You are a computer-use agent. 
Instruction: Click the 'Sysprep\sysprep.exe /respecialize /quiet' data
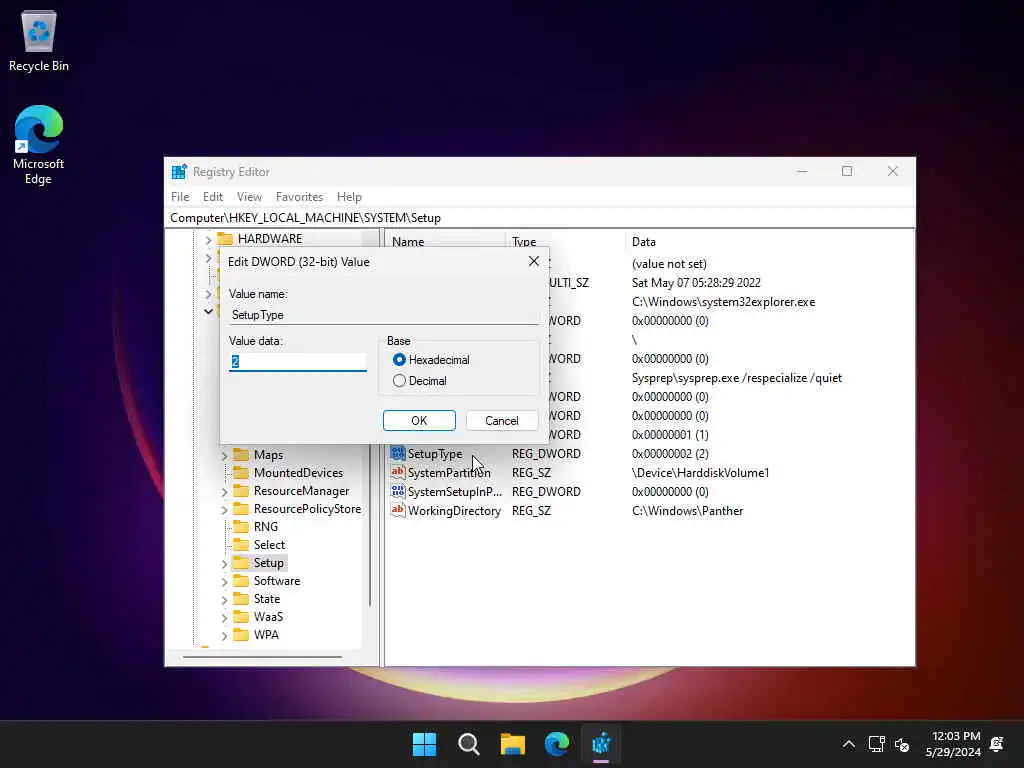(737, 377)
